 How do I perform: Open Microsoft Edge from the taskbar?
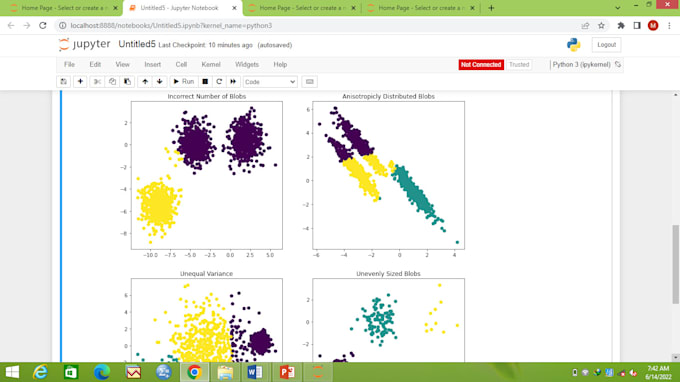click(x=102, y=372)
